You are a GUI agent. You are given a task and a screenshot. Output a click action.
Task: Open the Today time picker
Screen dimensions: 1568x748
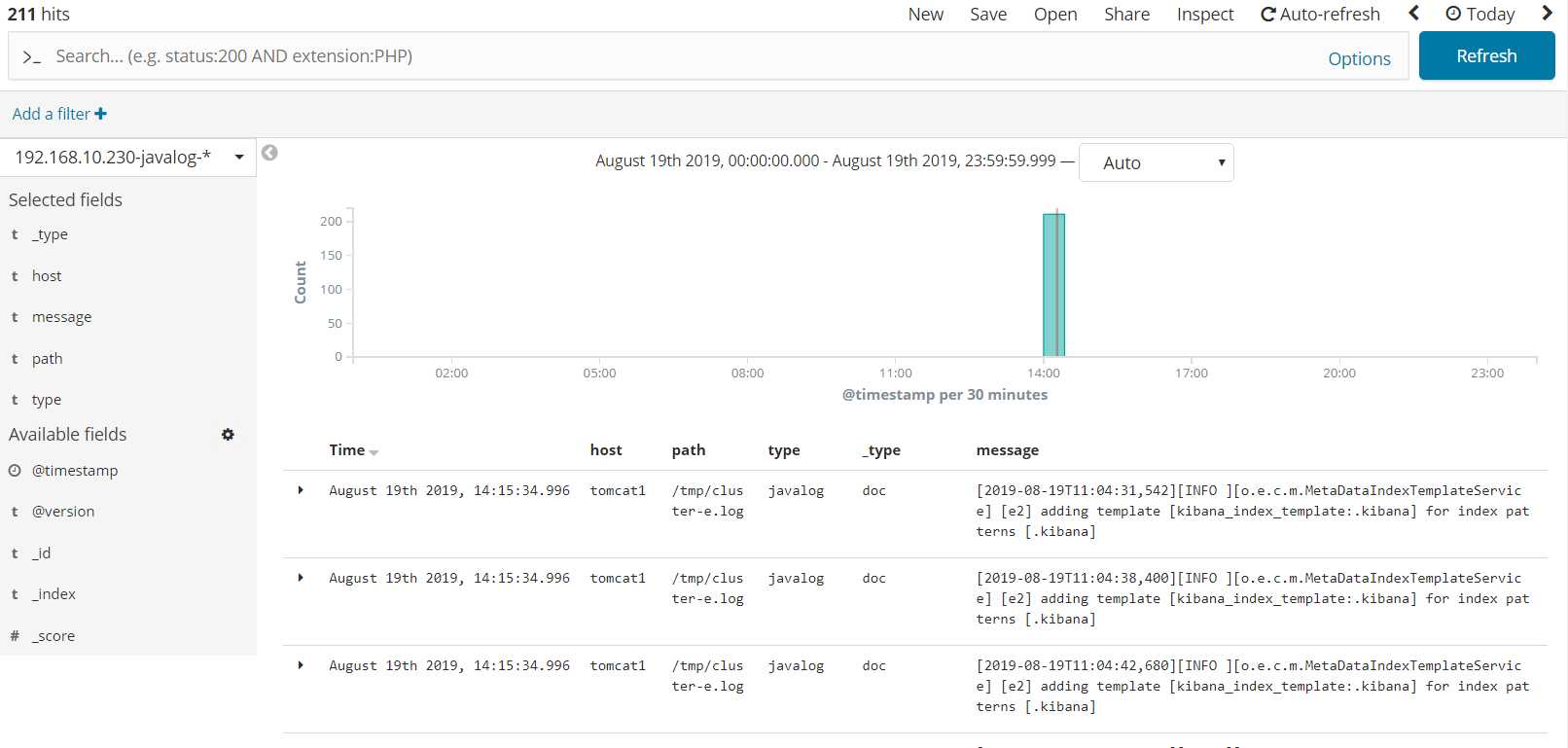[x=1479, y=14]
